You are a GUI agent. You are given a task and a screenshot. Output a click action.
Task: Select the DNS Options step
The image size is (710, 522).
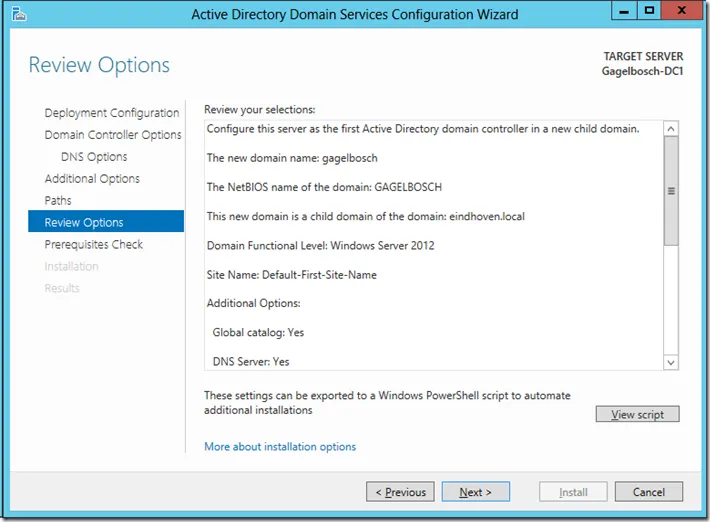coord(94,157)
